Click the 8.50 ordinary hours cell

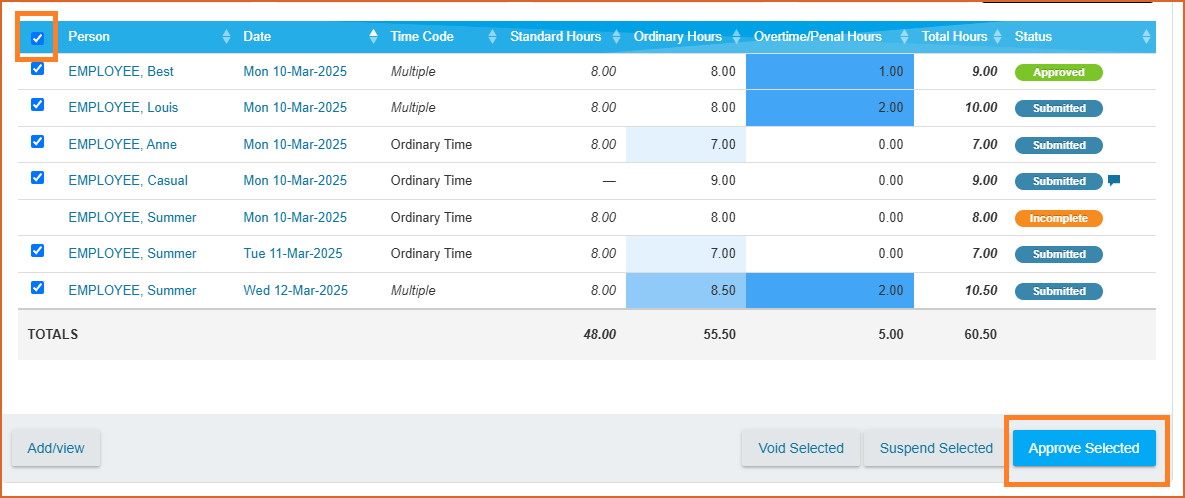click(685, 291)
